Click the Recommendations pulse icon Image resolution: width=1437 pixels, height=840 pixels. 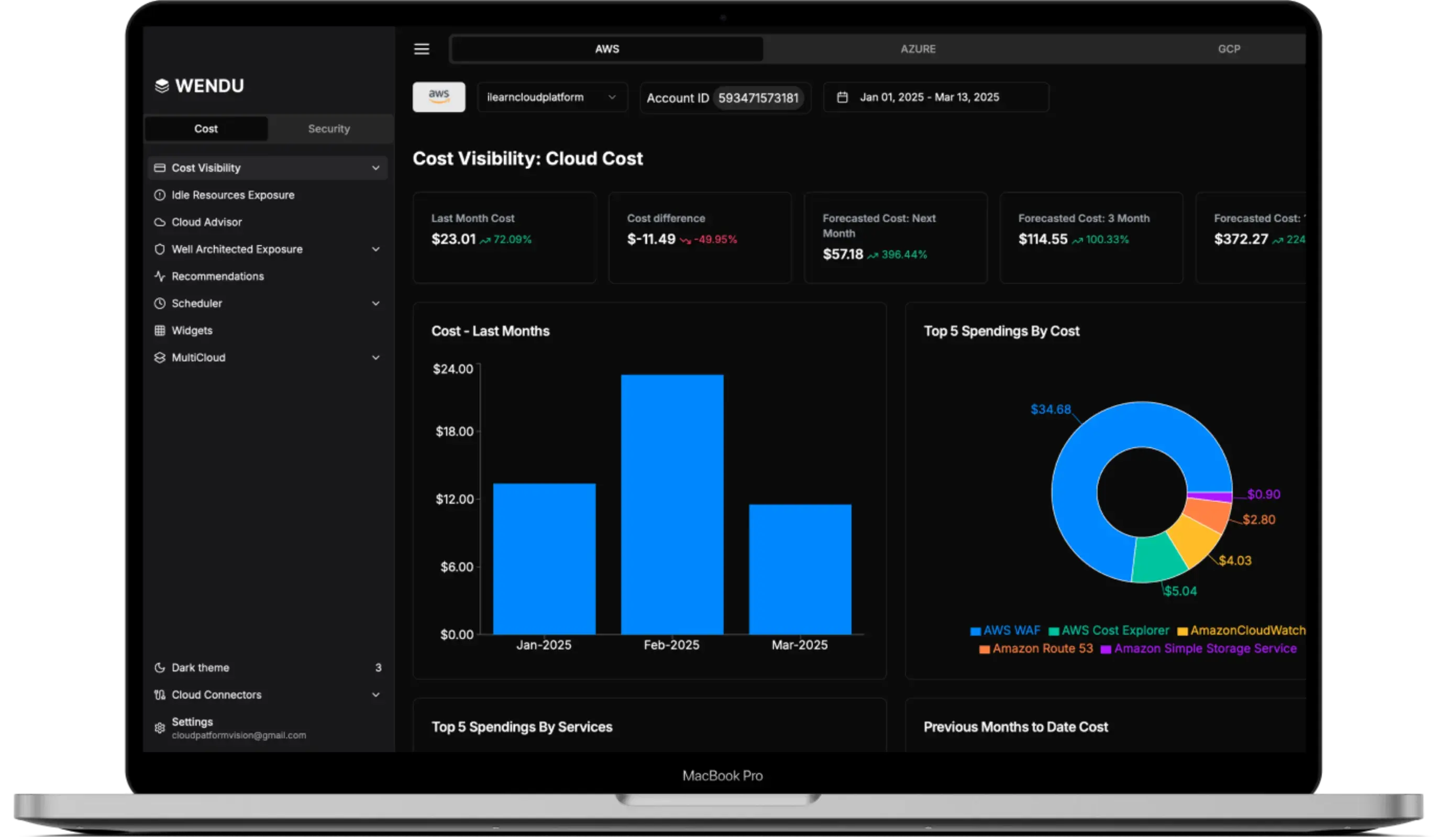[x=160, y=276]
